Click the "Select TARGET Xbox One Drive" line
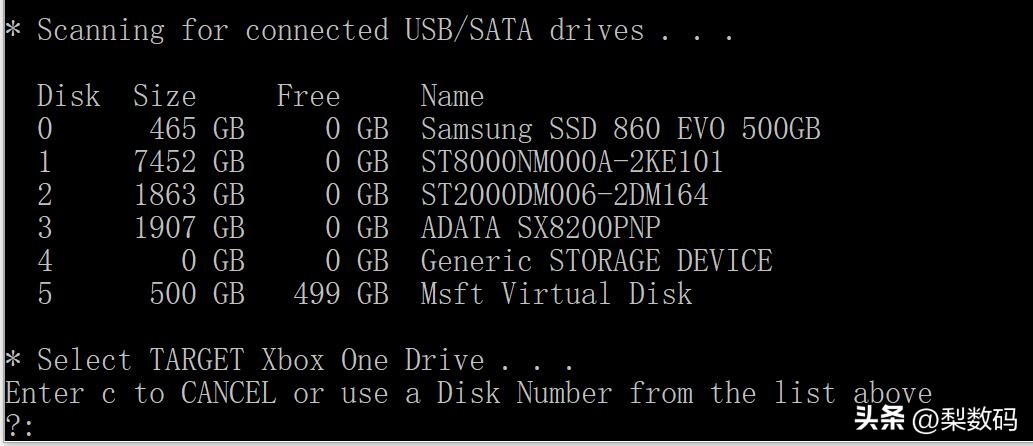The image size is (1033, 446). (x=290, y=360)
